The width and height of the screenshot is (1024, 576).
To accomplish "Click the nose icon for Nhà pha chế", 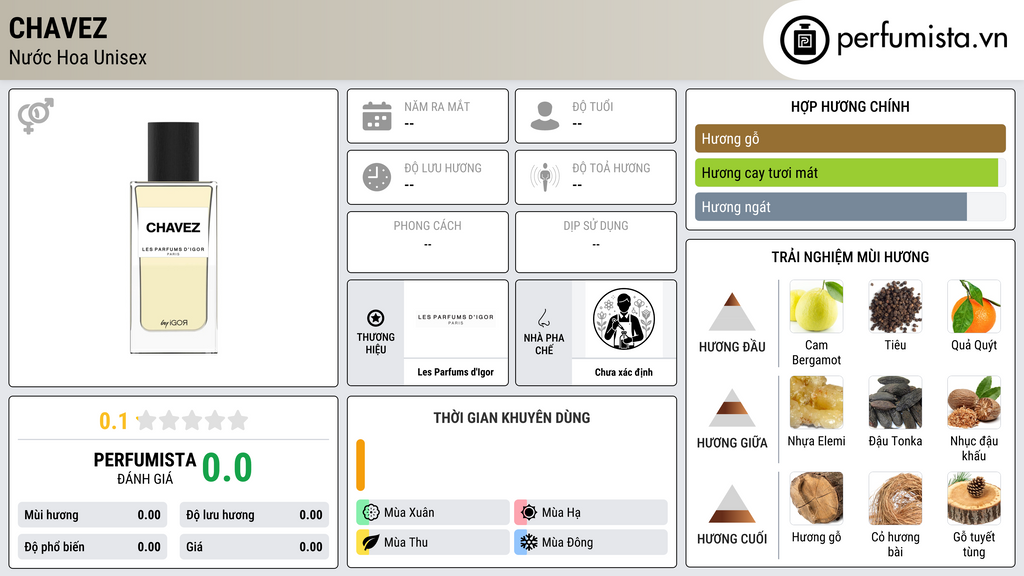I will pos(543,318).
